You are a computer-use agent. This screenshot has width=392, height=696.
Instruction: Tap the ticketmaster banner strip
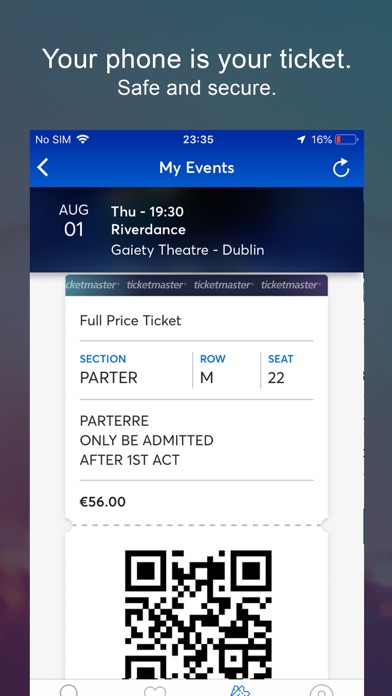point(197,285)
